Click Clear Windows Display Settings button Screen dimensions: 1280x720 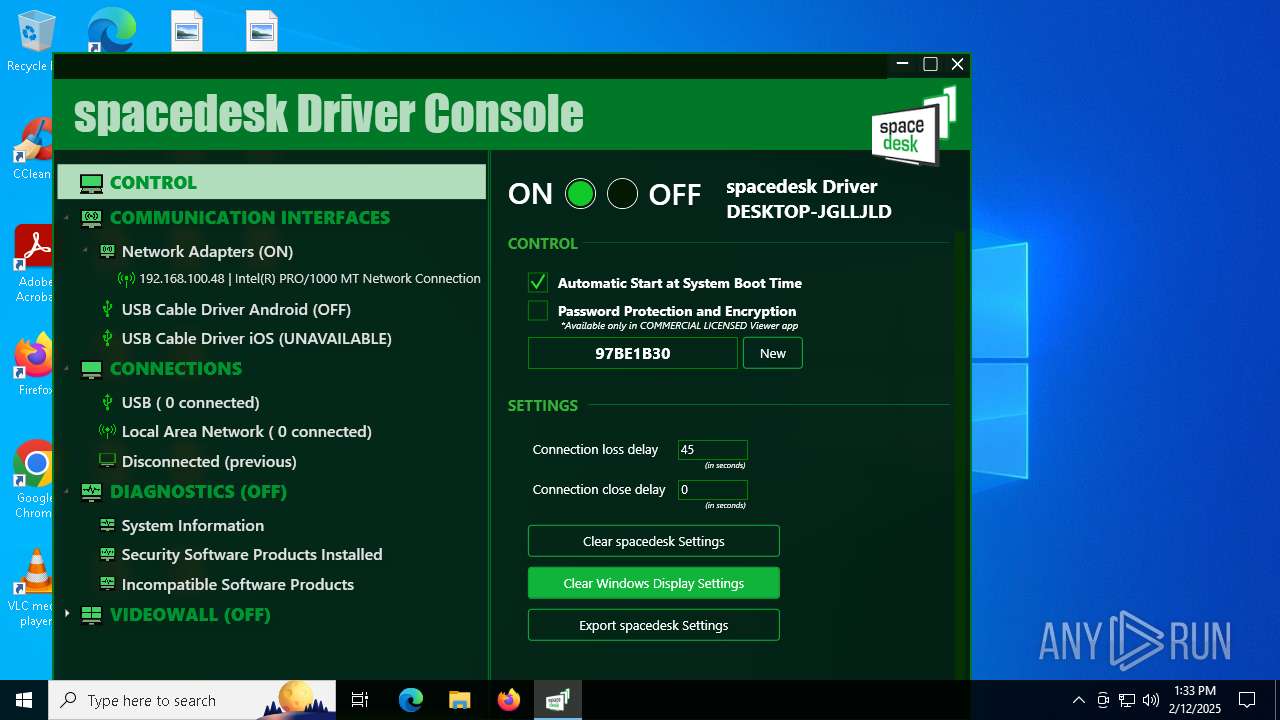654,583
